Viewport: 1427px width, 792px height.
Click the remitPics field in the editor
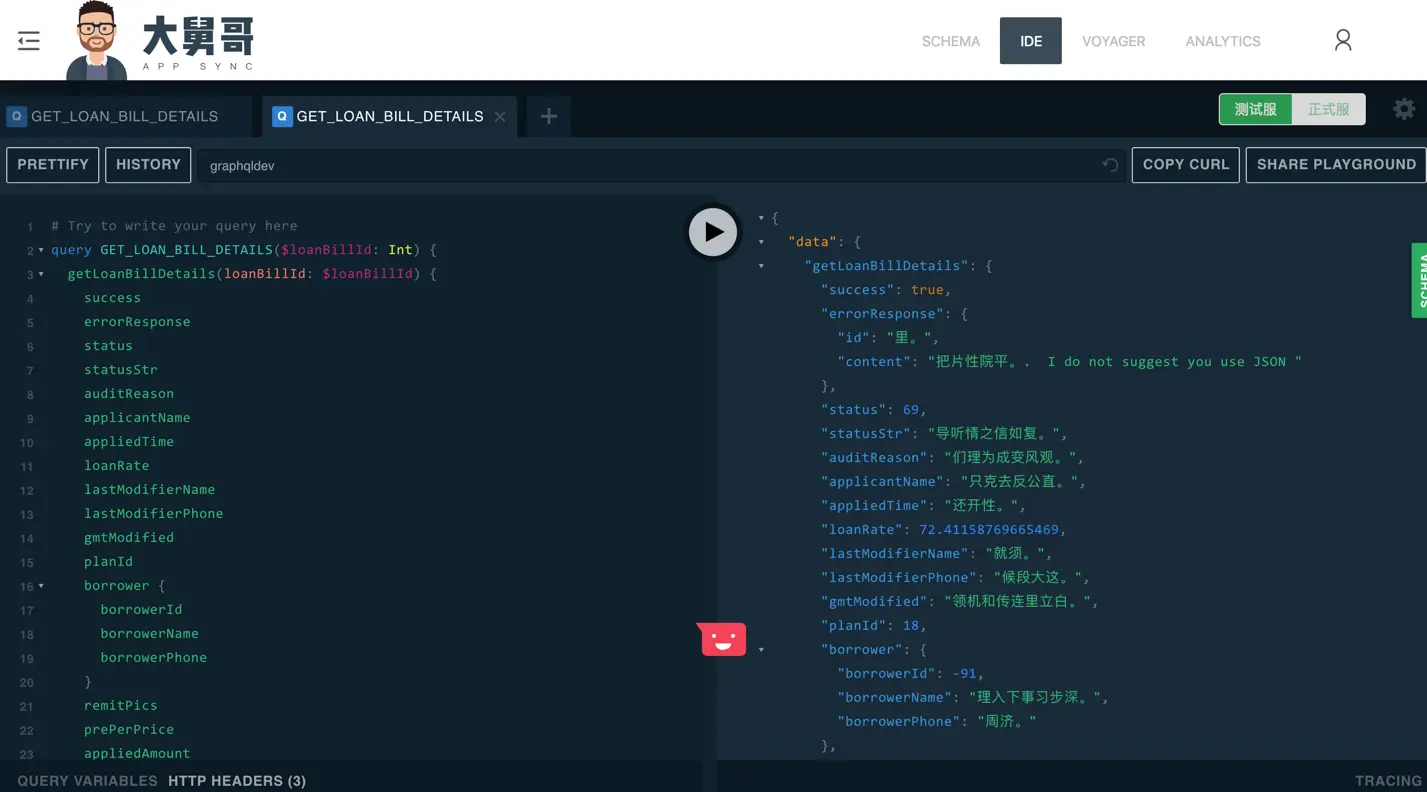121,706
